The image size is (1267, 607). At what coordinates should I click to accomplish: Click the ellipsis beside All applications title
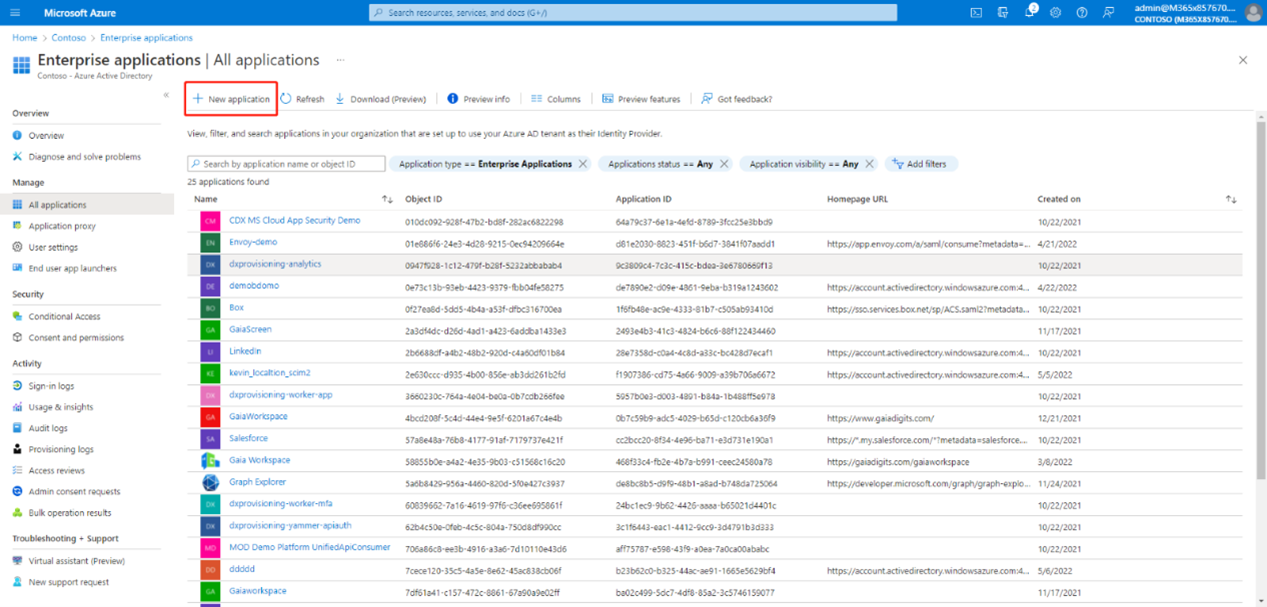click(x=340, y=60)
